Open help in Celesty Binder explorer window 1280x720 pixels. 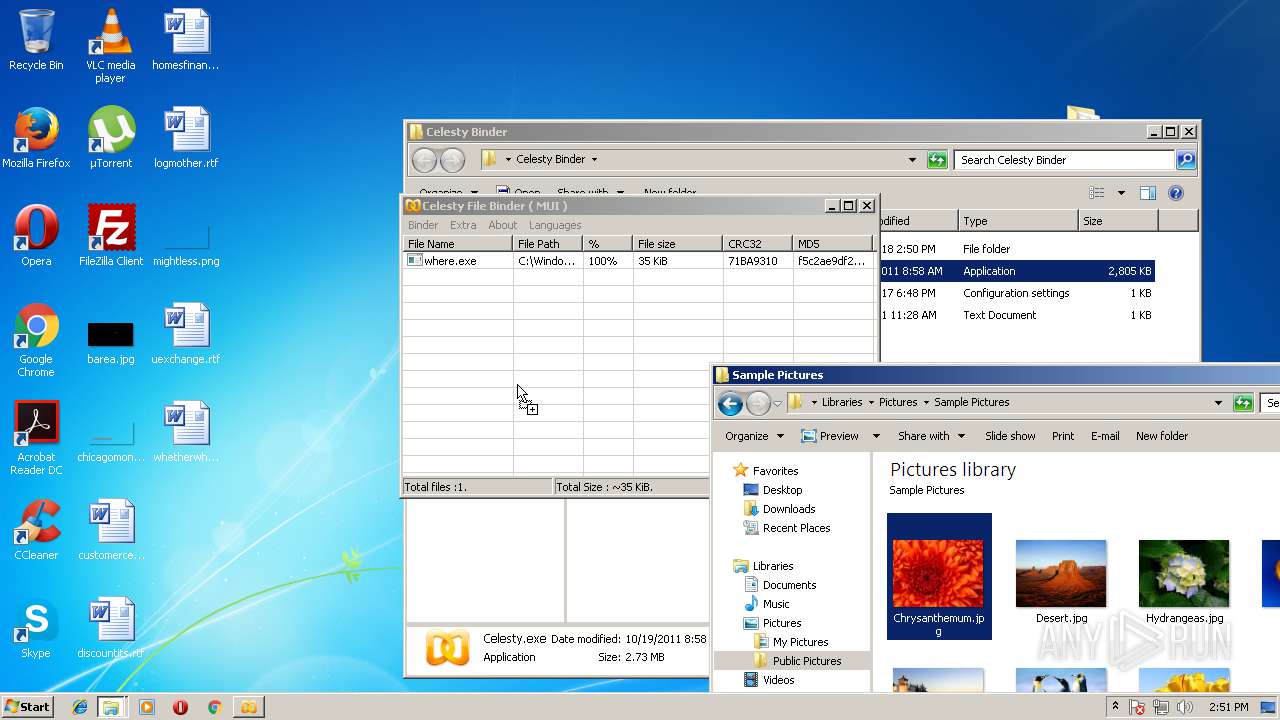click(1176, 193)
